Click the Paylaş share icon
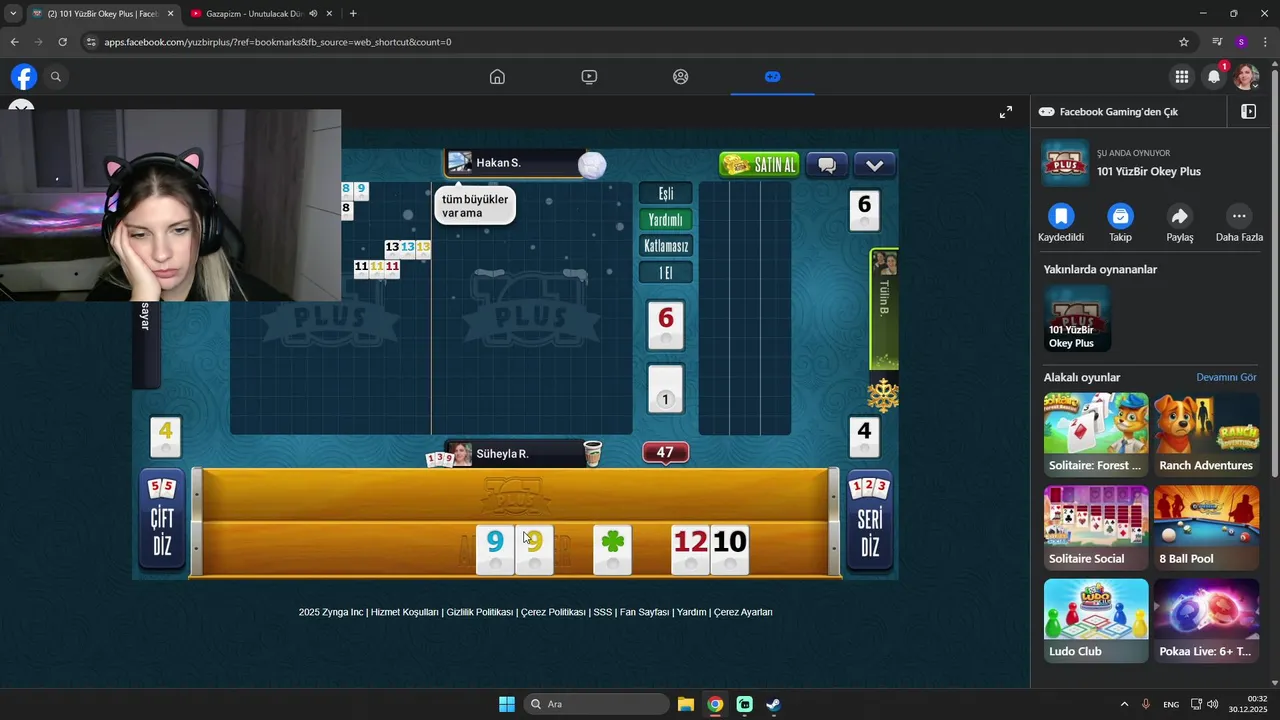The width and height of the screenshot is (1280, 720). point(1180,216)
